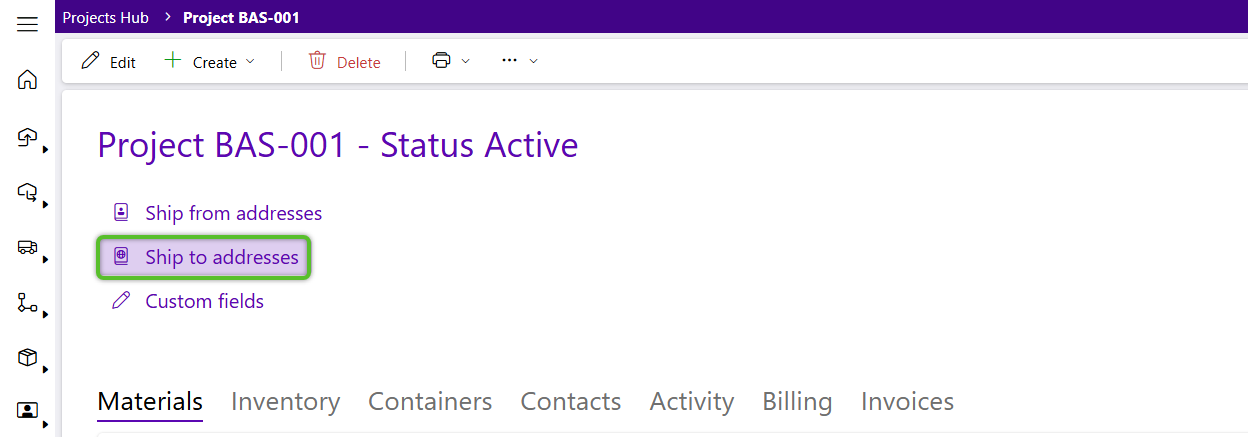Navigate to Projects Hub breadcrumb
Viewport: 1248px width, 437px height.
pos(105,17)
